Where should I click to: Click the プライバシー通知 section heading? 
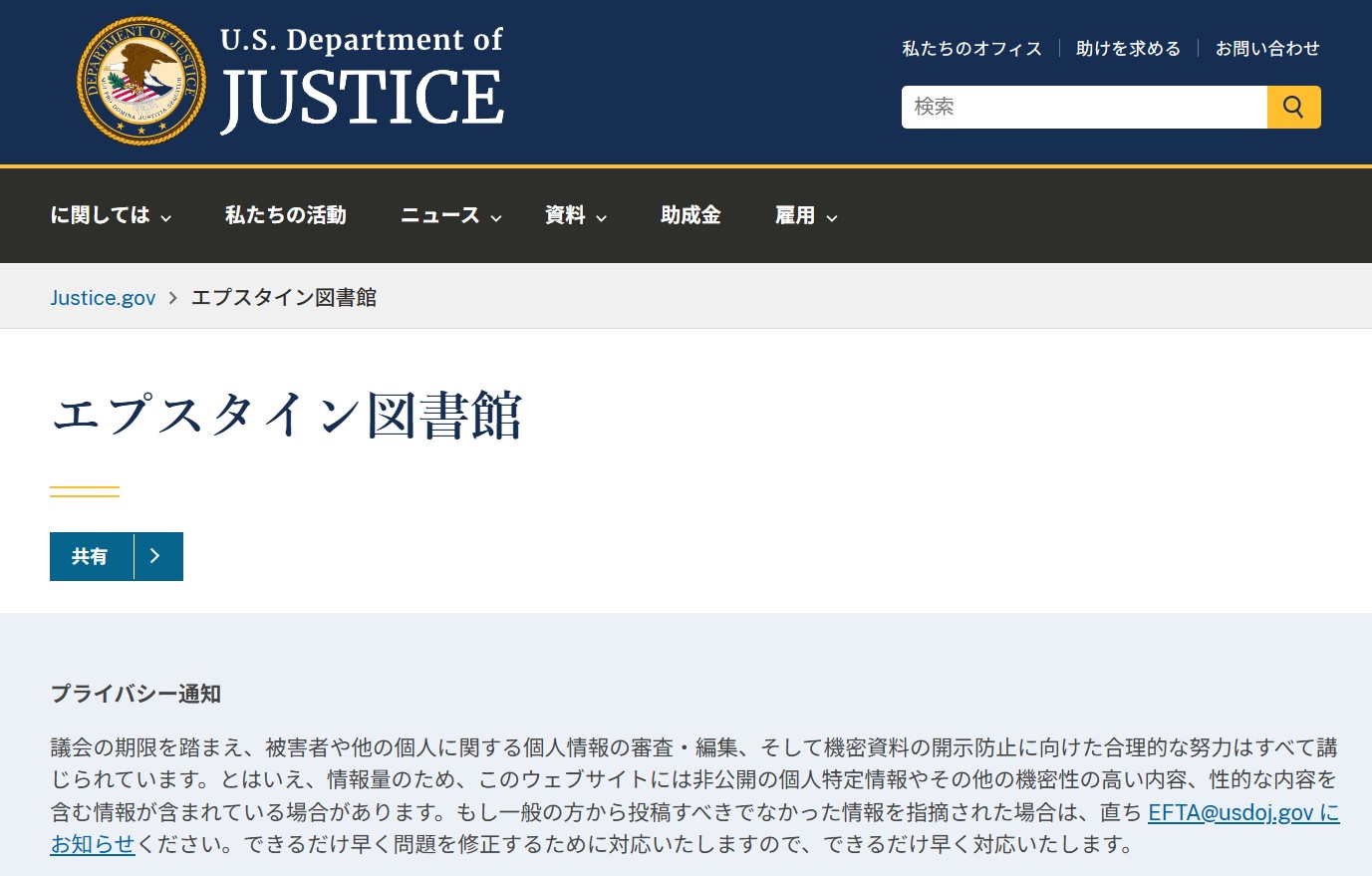(136, 694)
